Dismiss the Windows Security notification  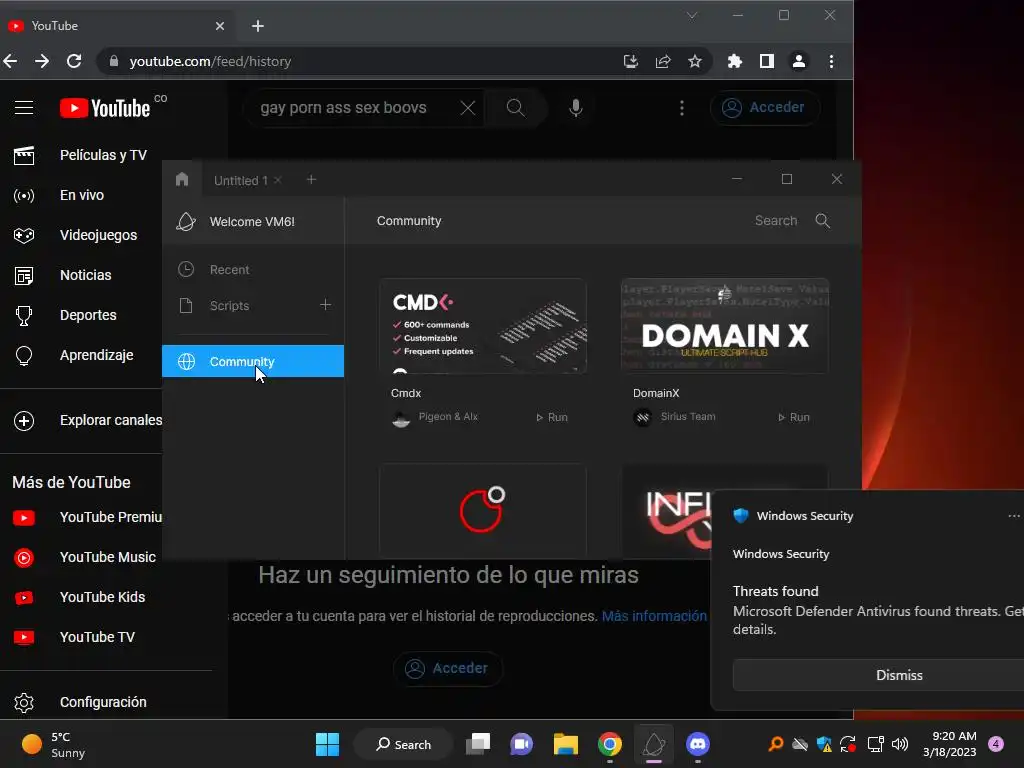(x=878, y=675)
